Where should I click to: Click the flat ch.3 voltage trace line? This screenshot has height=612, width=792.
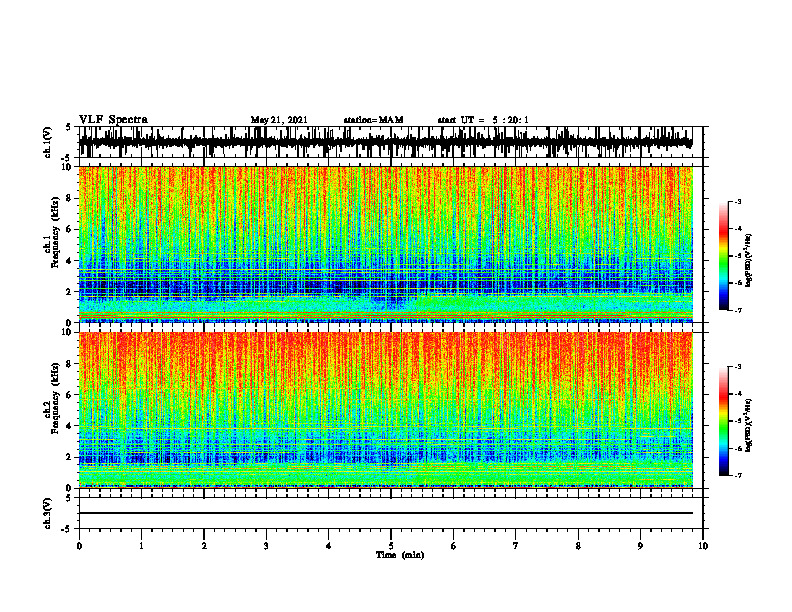385,513
